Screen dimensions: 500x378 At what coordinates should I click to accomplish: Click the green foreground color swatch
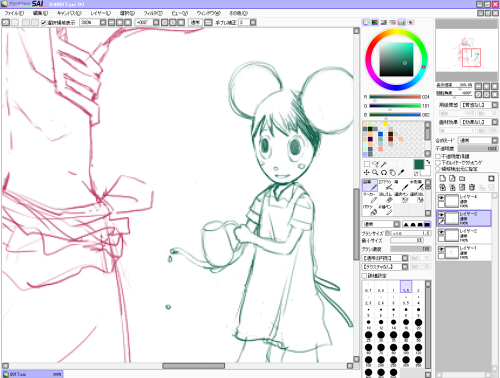(x=419, y=164)
